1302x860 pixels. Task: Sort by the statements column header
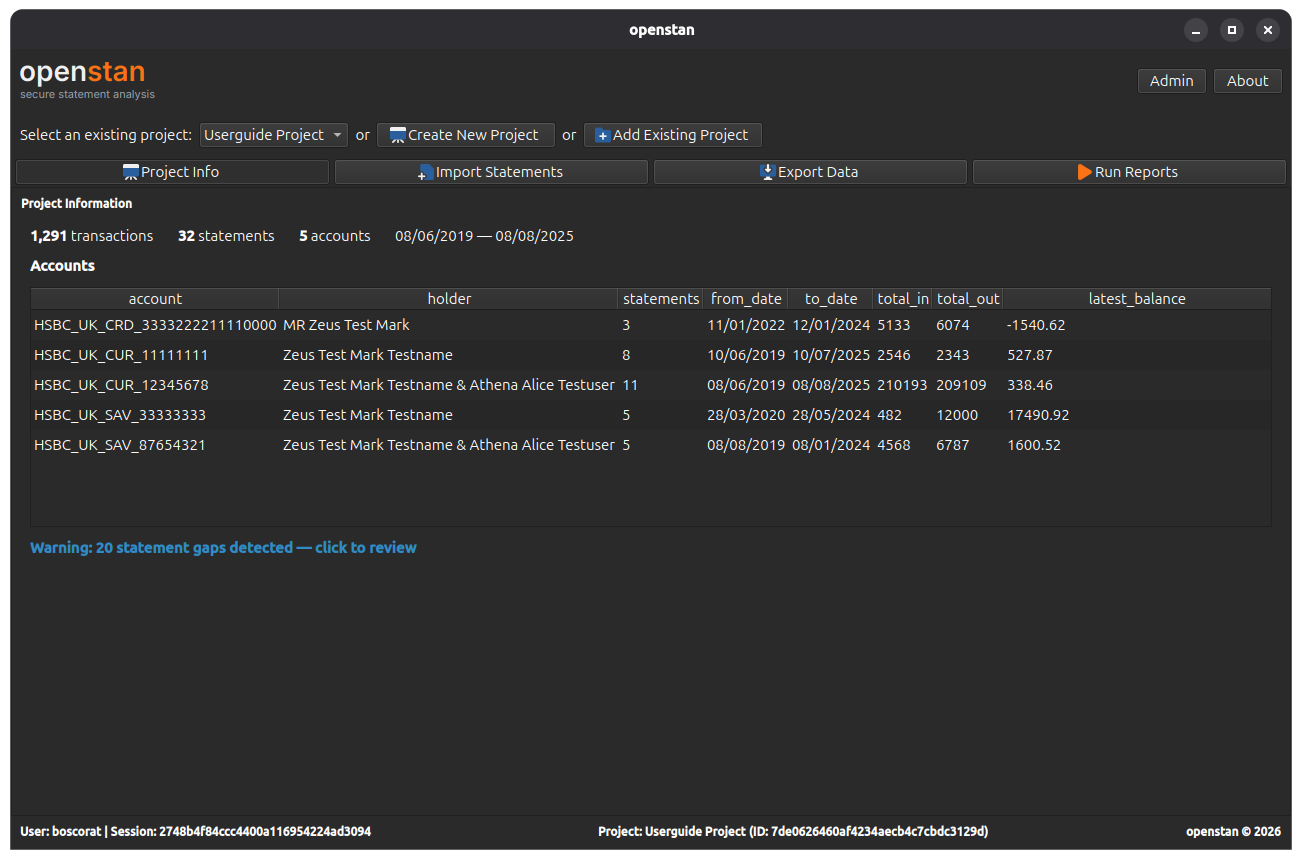(661, 299)
